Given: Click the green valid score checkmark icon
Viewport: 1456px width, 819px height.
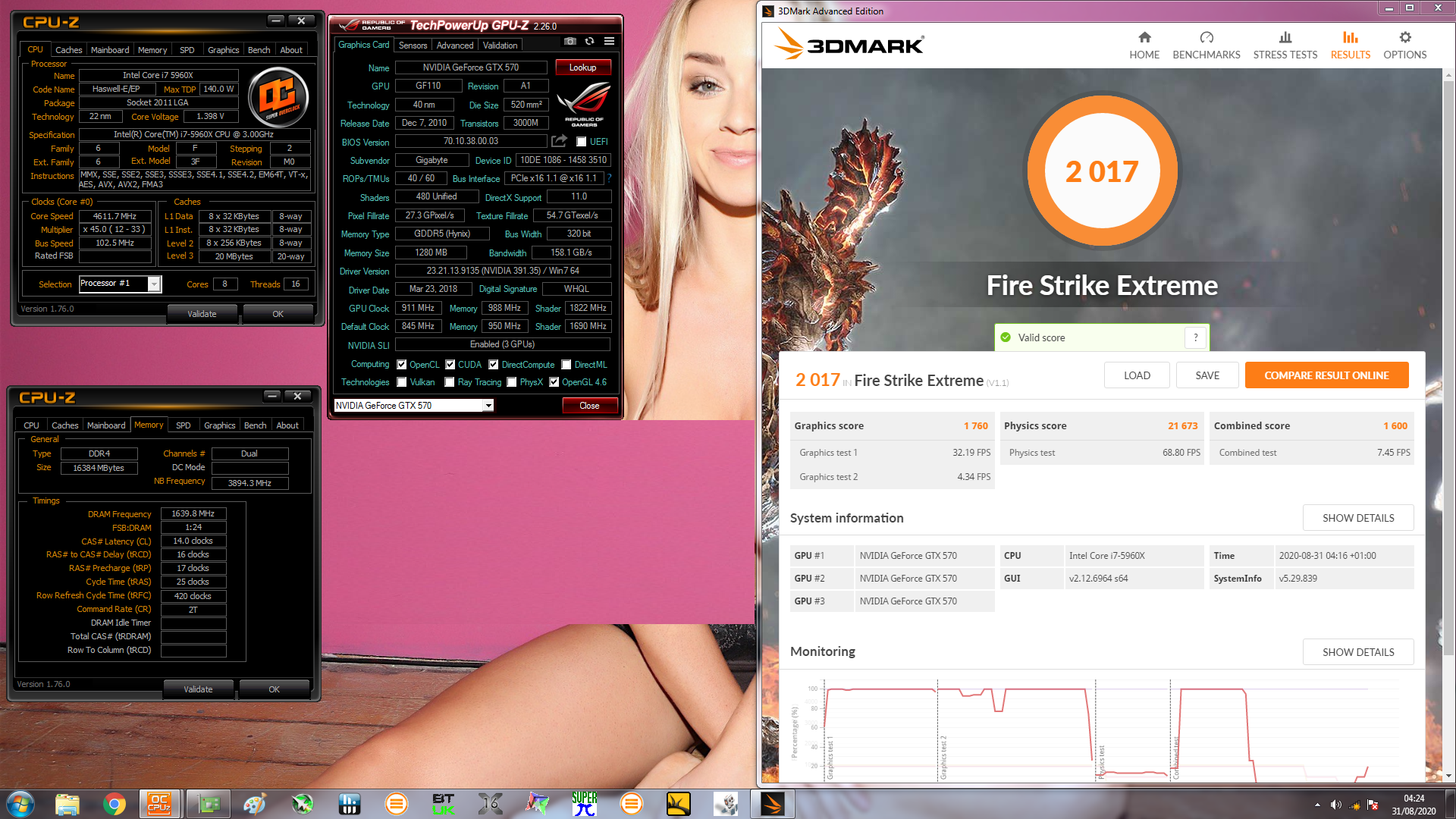Looking at the screenshot, I should click(x=1006, y=337).
